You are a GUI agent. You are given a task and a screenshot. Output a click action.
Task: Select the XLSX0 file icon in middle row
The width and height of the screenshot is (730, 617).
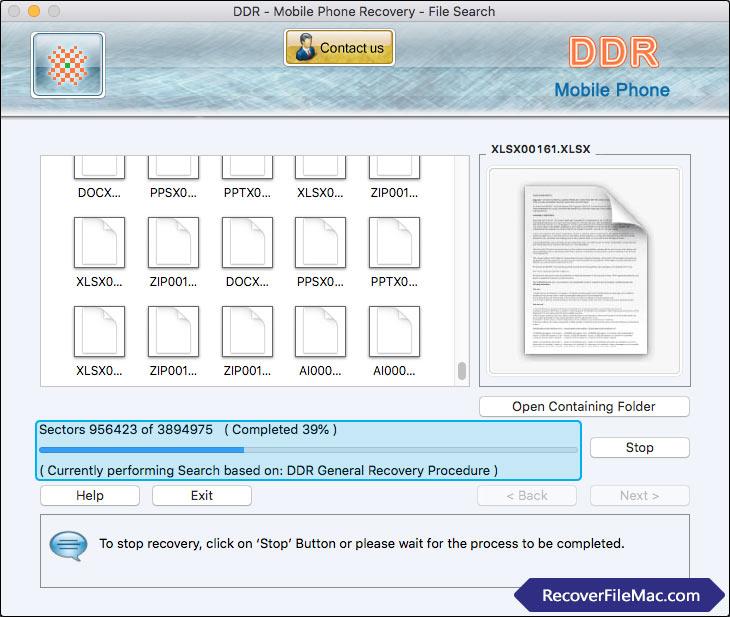click(99, 243)
